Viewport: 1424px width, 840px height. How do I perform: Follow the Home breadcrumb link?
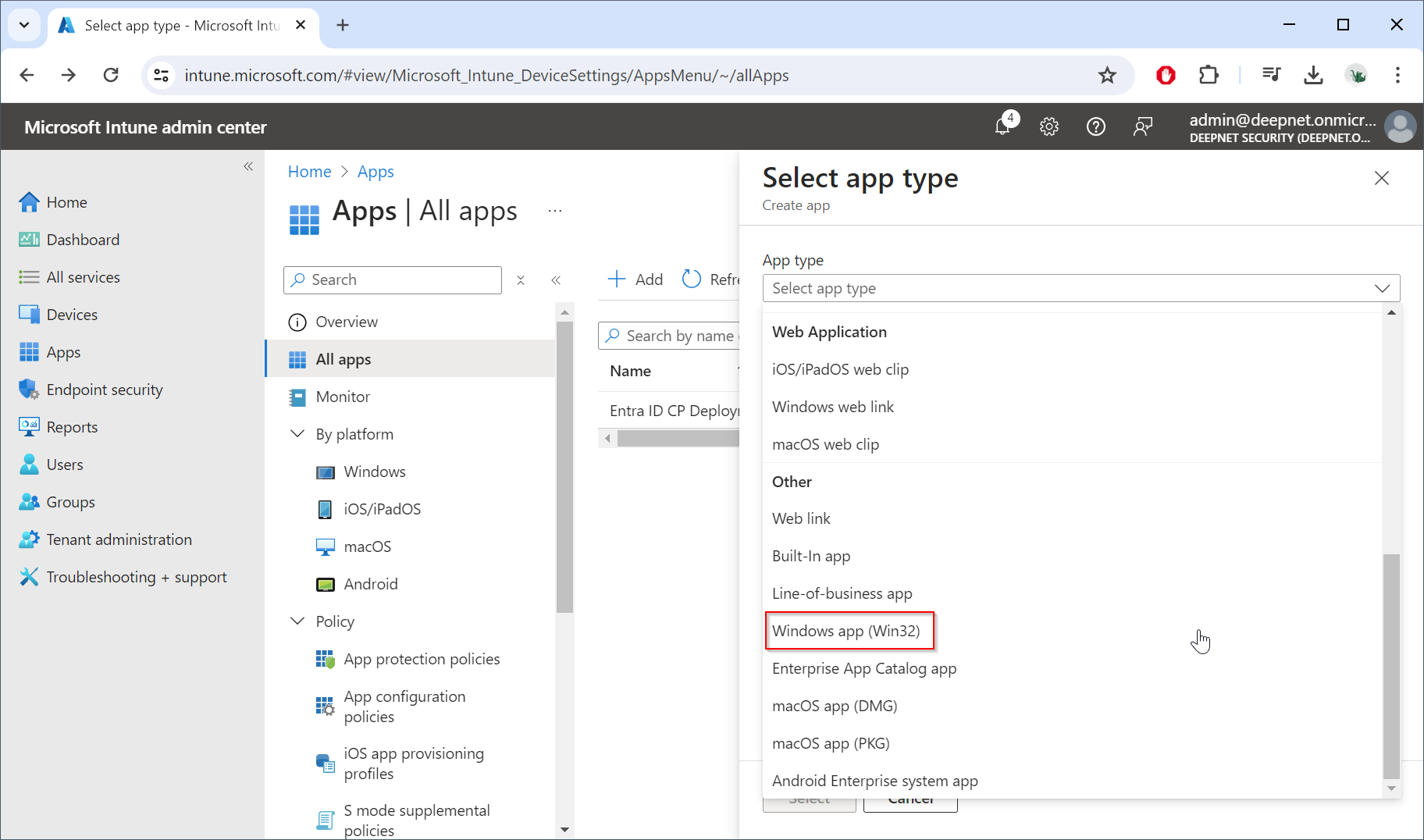pos(309,172)
